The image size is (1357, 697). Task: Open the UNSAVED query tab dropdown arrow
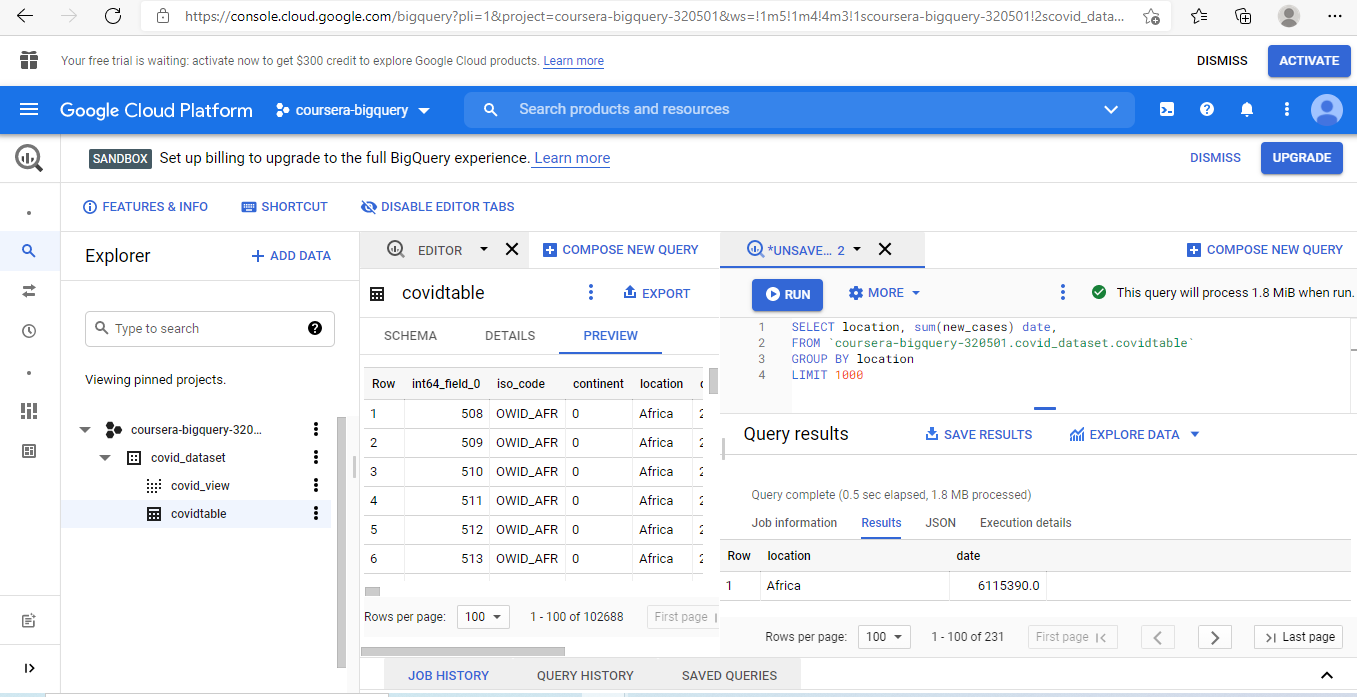click(x=856, y=249)
